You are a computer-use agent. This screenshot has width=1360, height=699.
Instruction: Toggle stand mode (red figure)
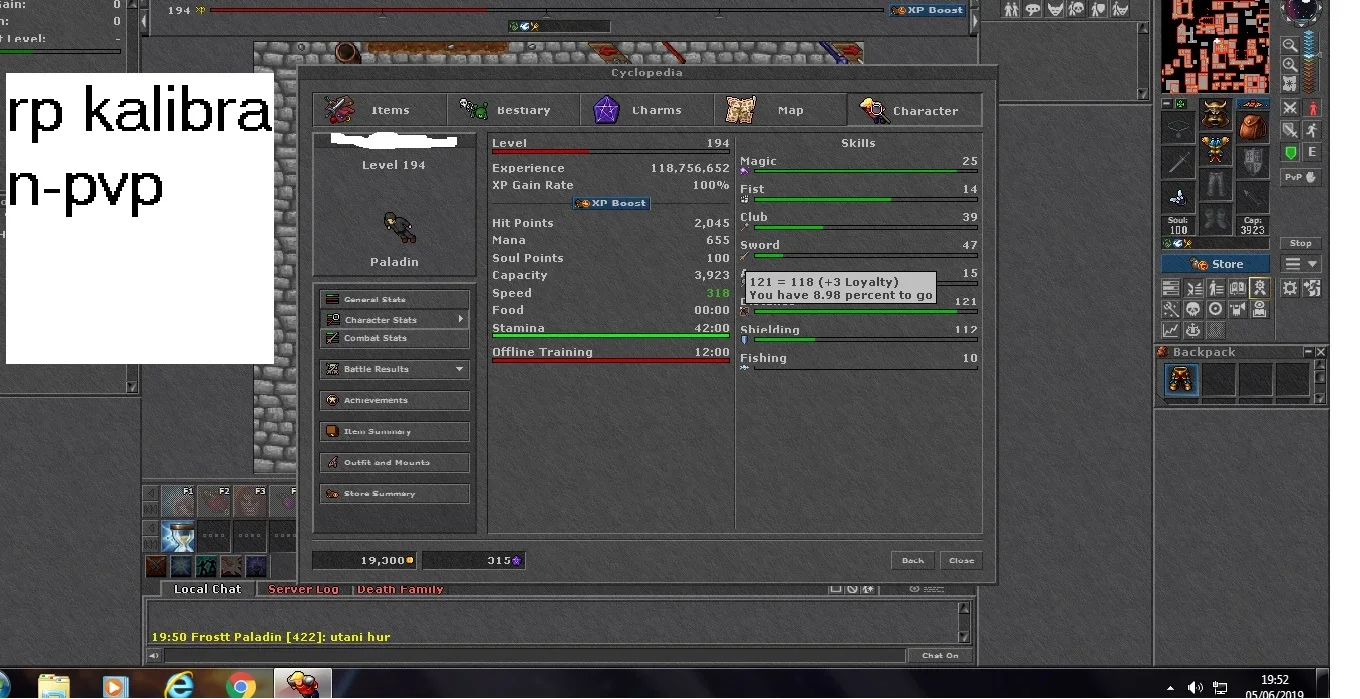[1312, 108]
